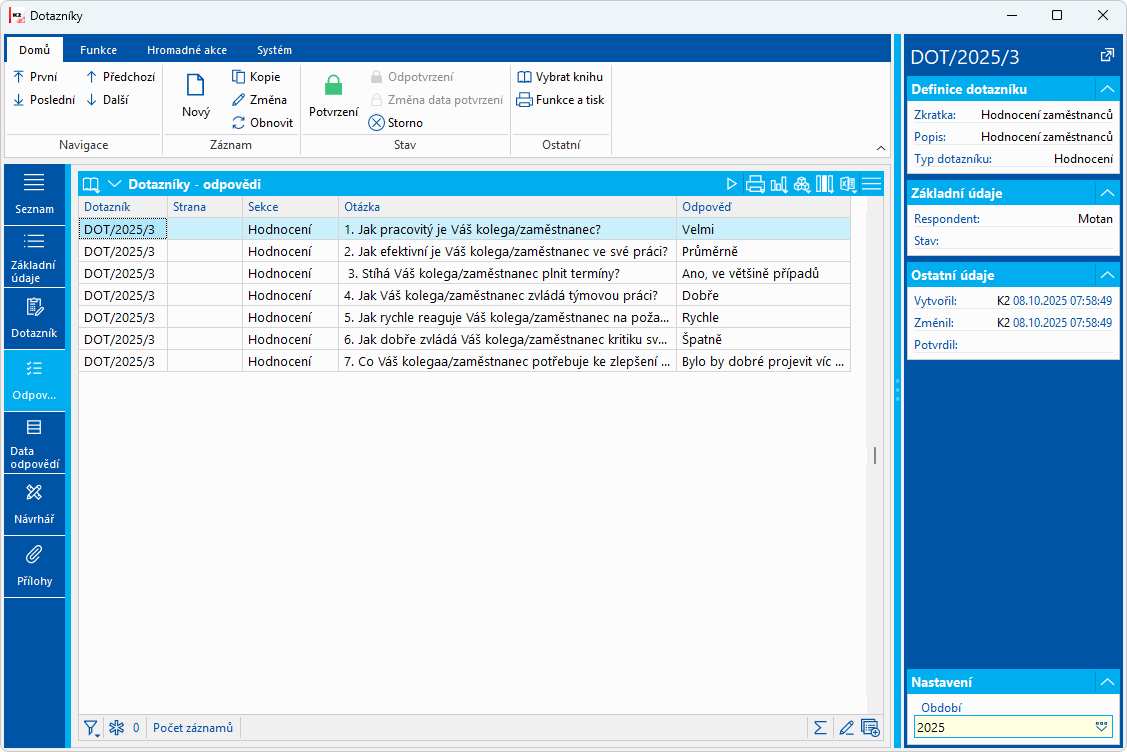Go to the První (first) record
Image resolution: width=1127 pixels, height=752 pixels.
[36, 77]
